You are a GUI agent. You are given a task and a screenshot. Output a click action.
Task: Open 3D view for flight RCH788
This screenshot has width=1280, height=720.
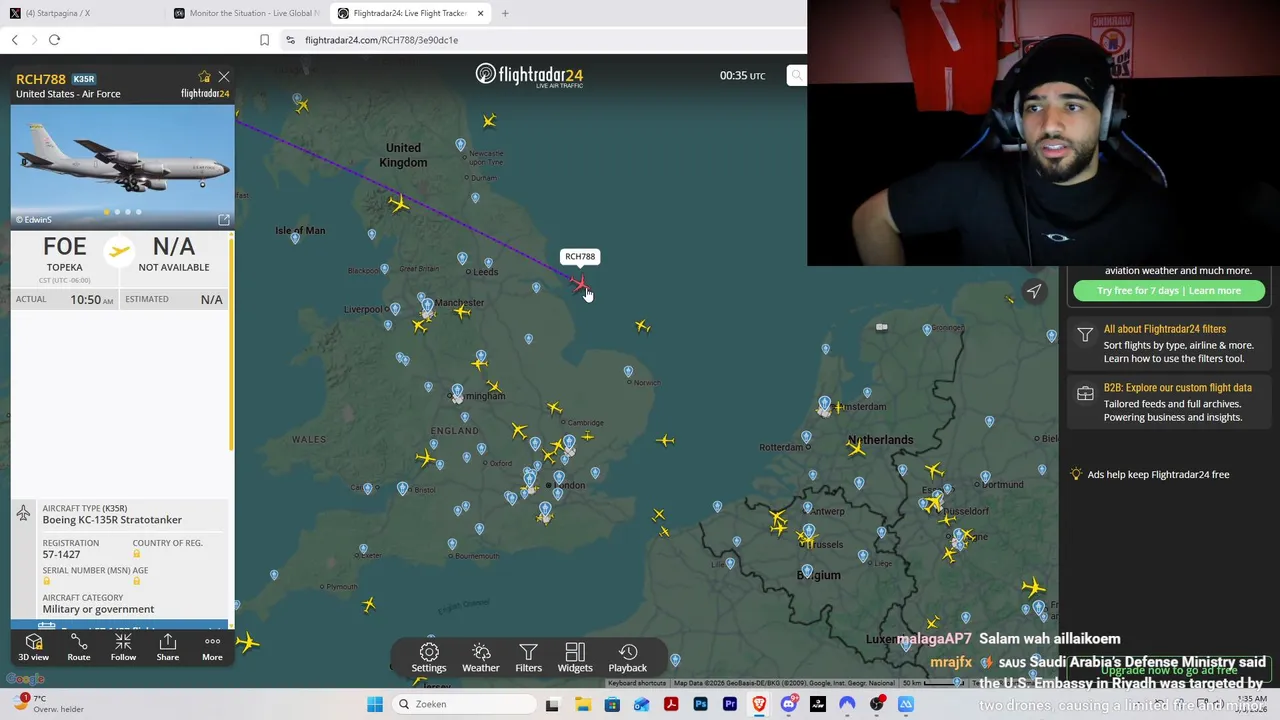[x=33, y=647]
